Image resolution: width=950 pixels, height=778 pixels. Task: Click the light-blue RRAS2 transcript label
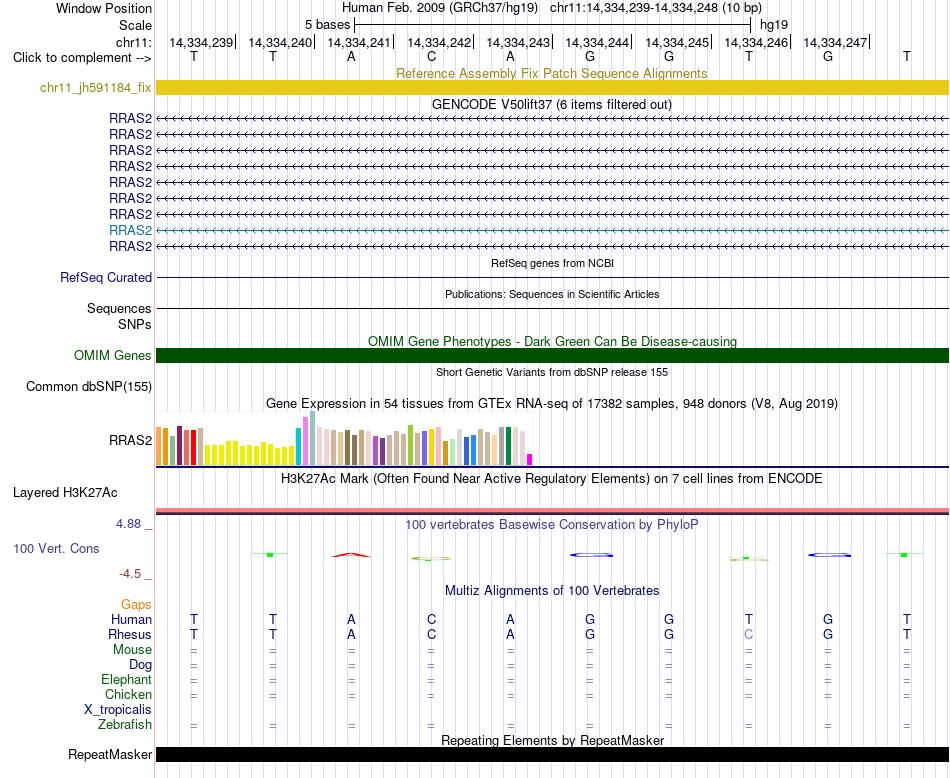click(130, 230)
